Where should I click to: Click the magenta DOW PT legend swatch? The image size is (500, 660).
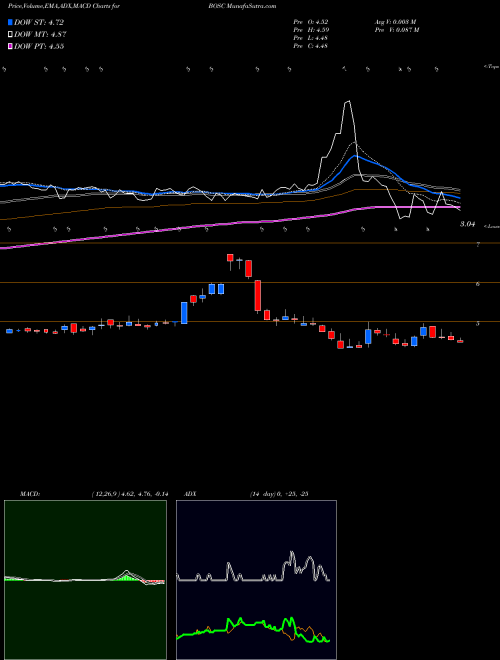click(x=10, y=46)
